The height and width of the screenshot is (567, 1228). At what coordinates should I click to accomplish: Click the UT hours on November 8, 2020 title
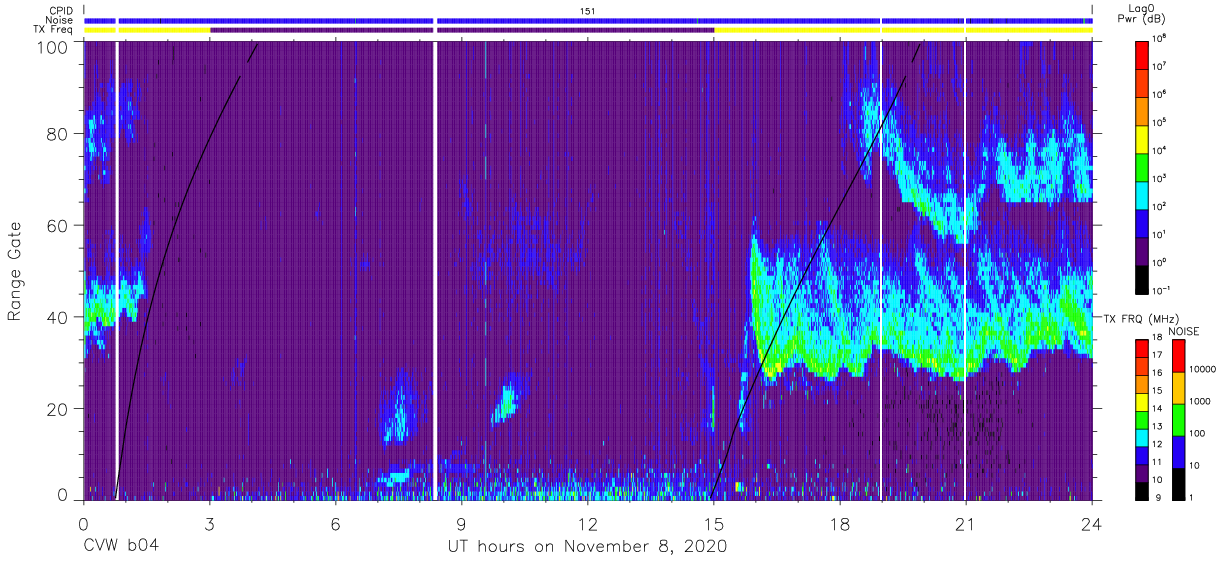[586, 547]
